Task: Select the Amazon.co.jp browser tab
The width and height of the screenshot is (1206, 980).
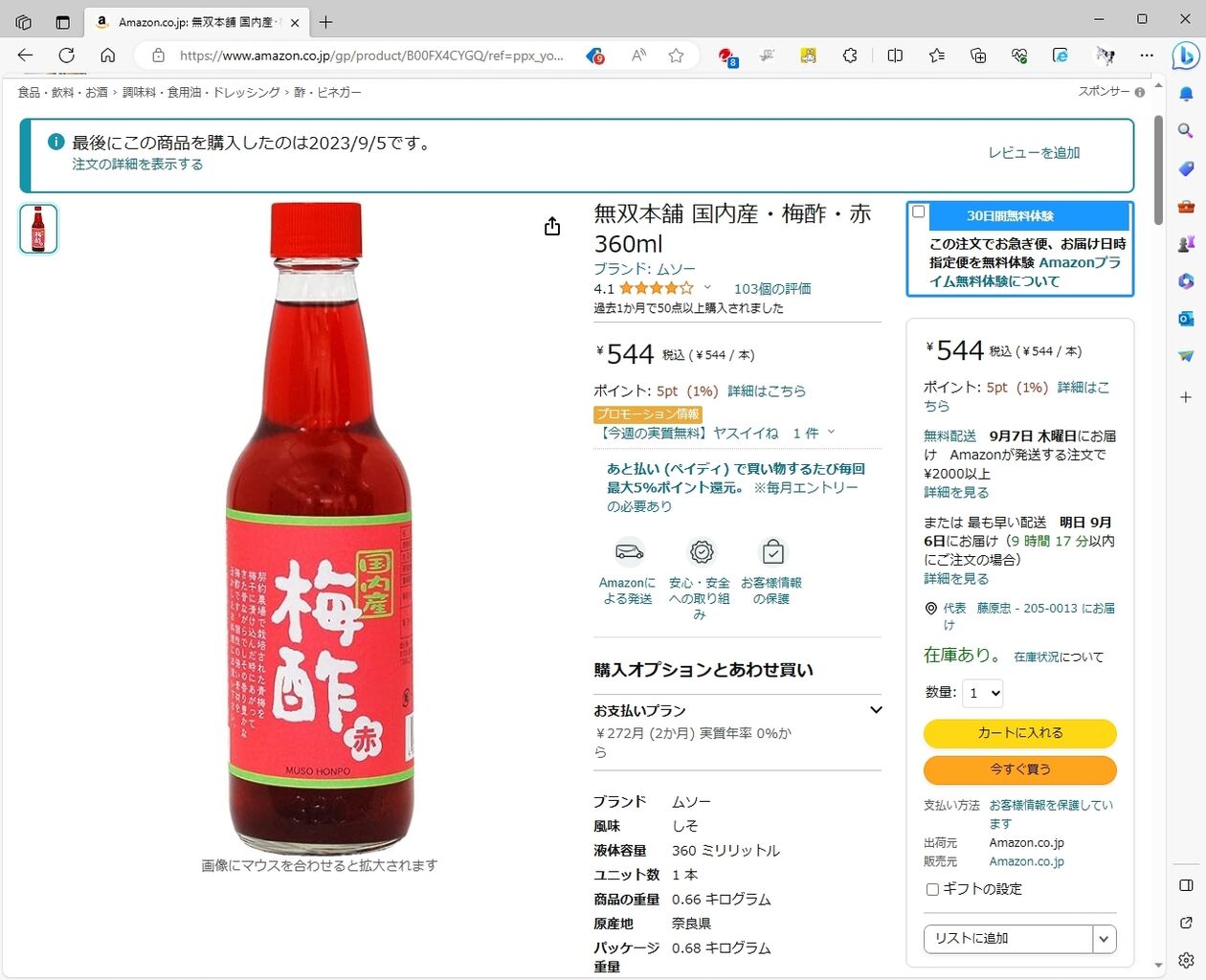Action: click(196, 22)
